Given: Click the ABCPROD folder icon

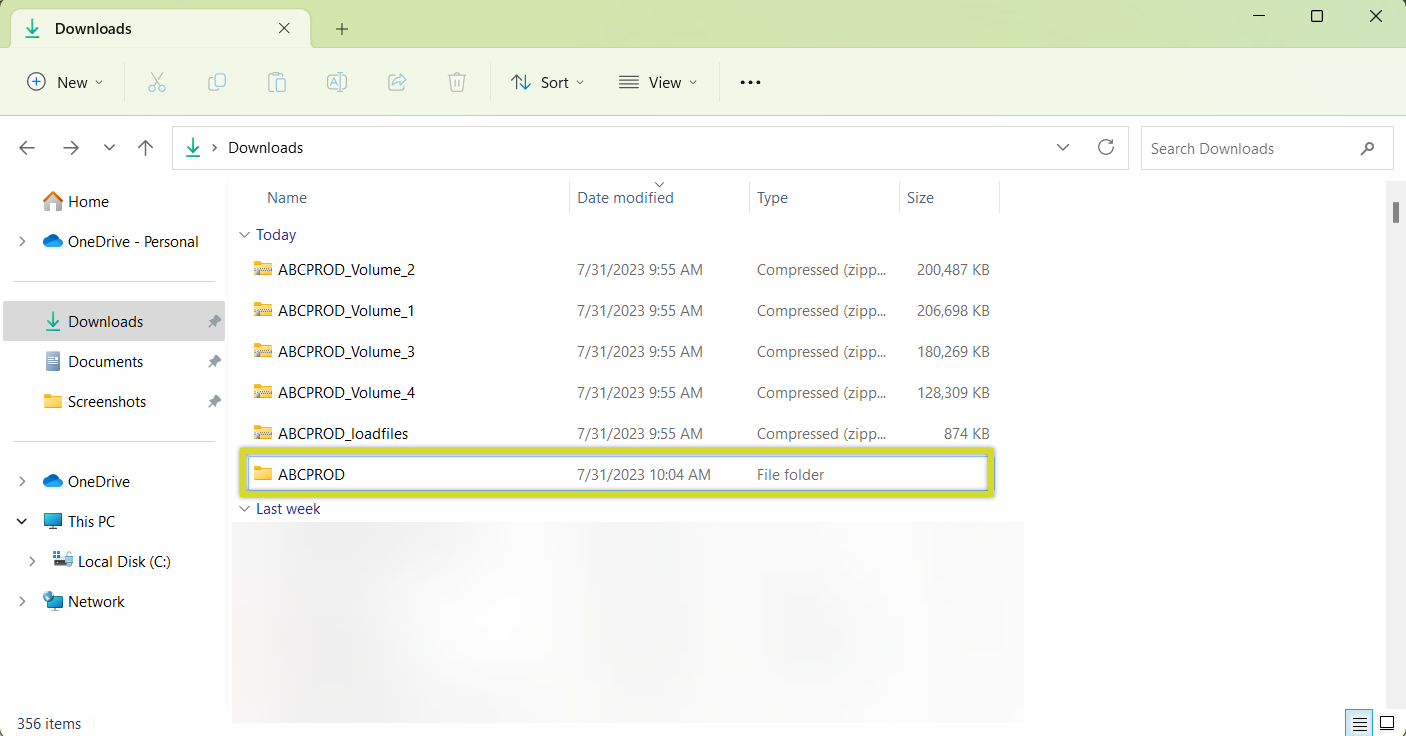Looking at the screenshot, I should (x=263, y=474).
